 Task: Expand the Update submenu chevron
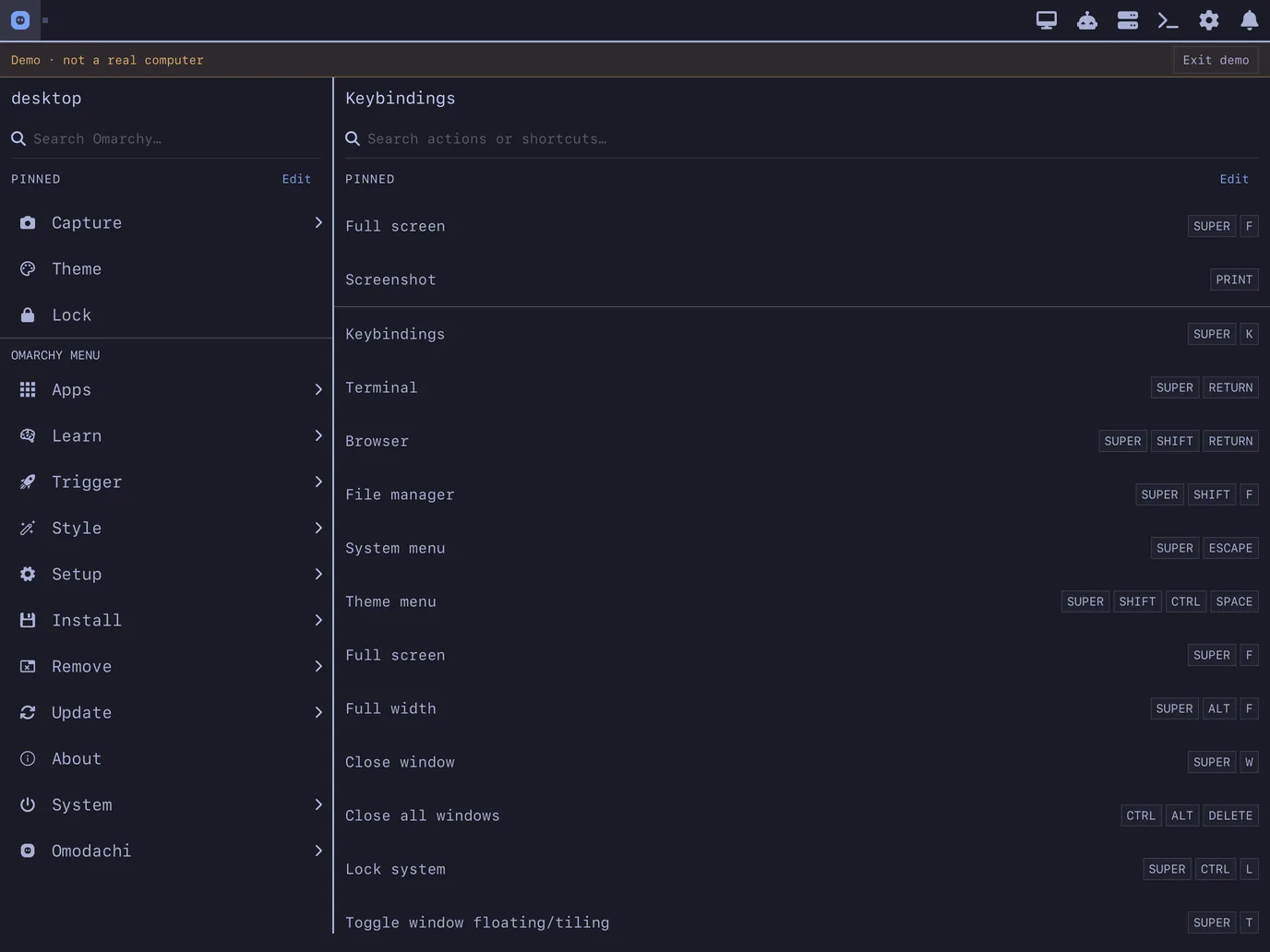point(318,712)
